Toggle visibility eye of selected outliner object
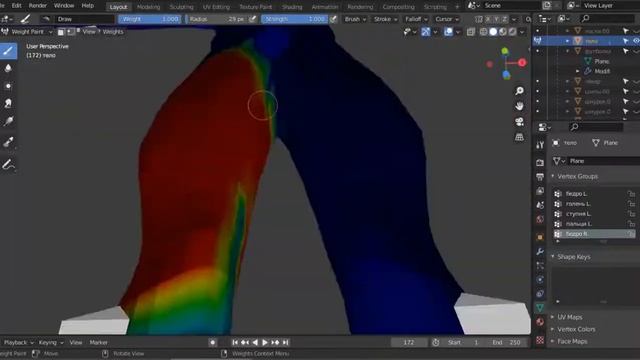640x360 pixels. (636, 41)
